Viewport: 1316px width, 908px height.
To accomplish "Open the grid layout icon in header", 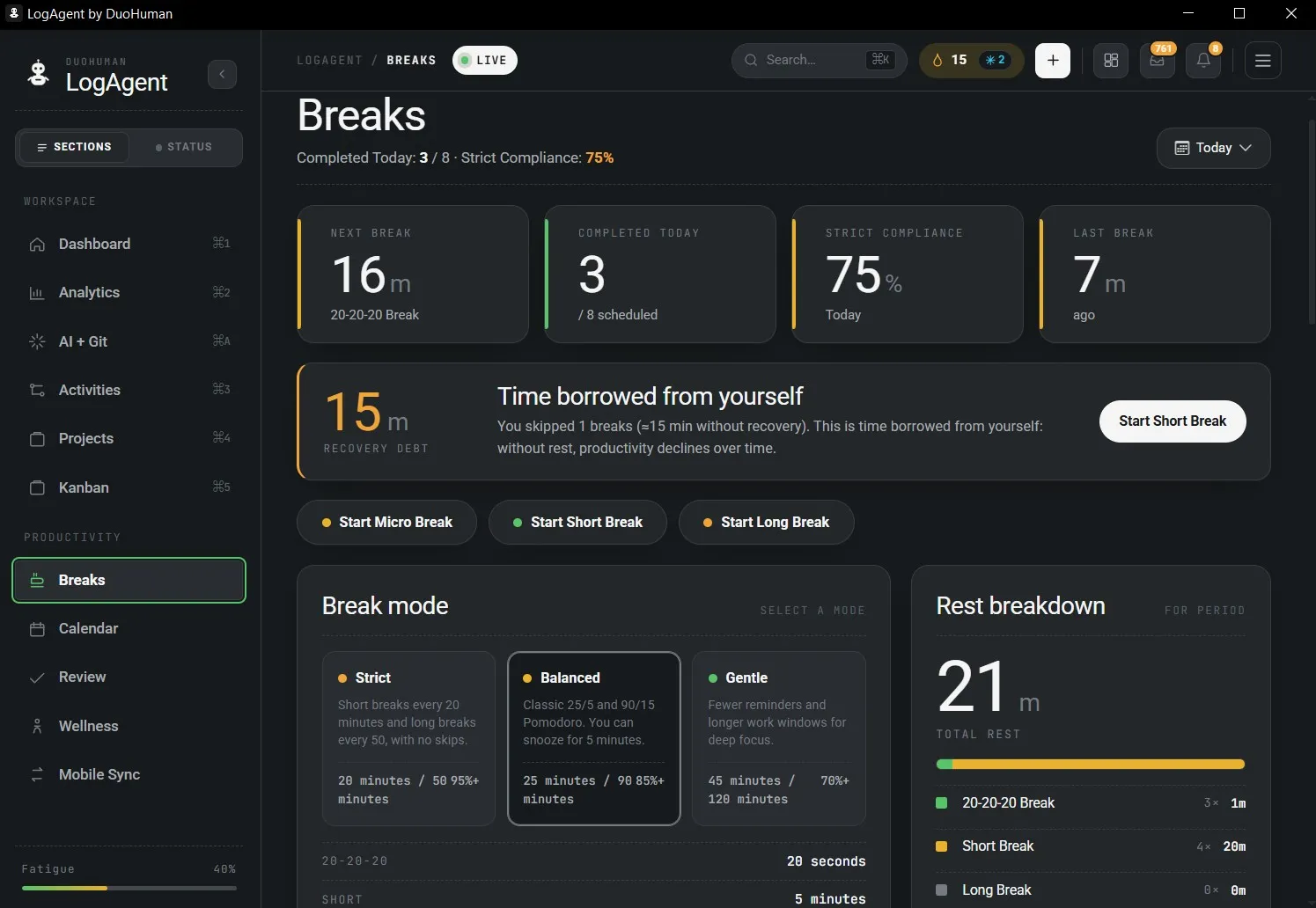I will pyautogui.click(x=1111, y=61).
